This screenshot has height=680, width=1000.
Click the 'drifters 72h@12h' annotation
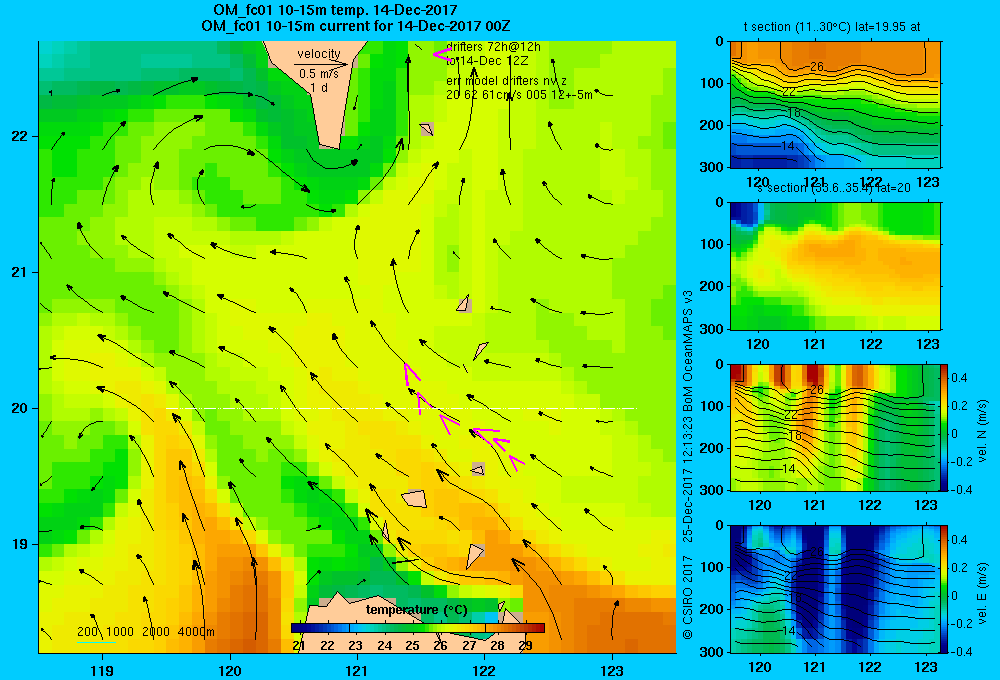coord(493,47)
